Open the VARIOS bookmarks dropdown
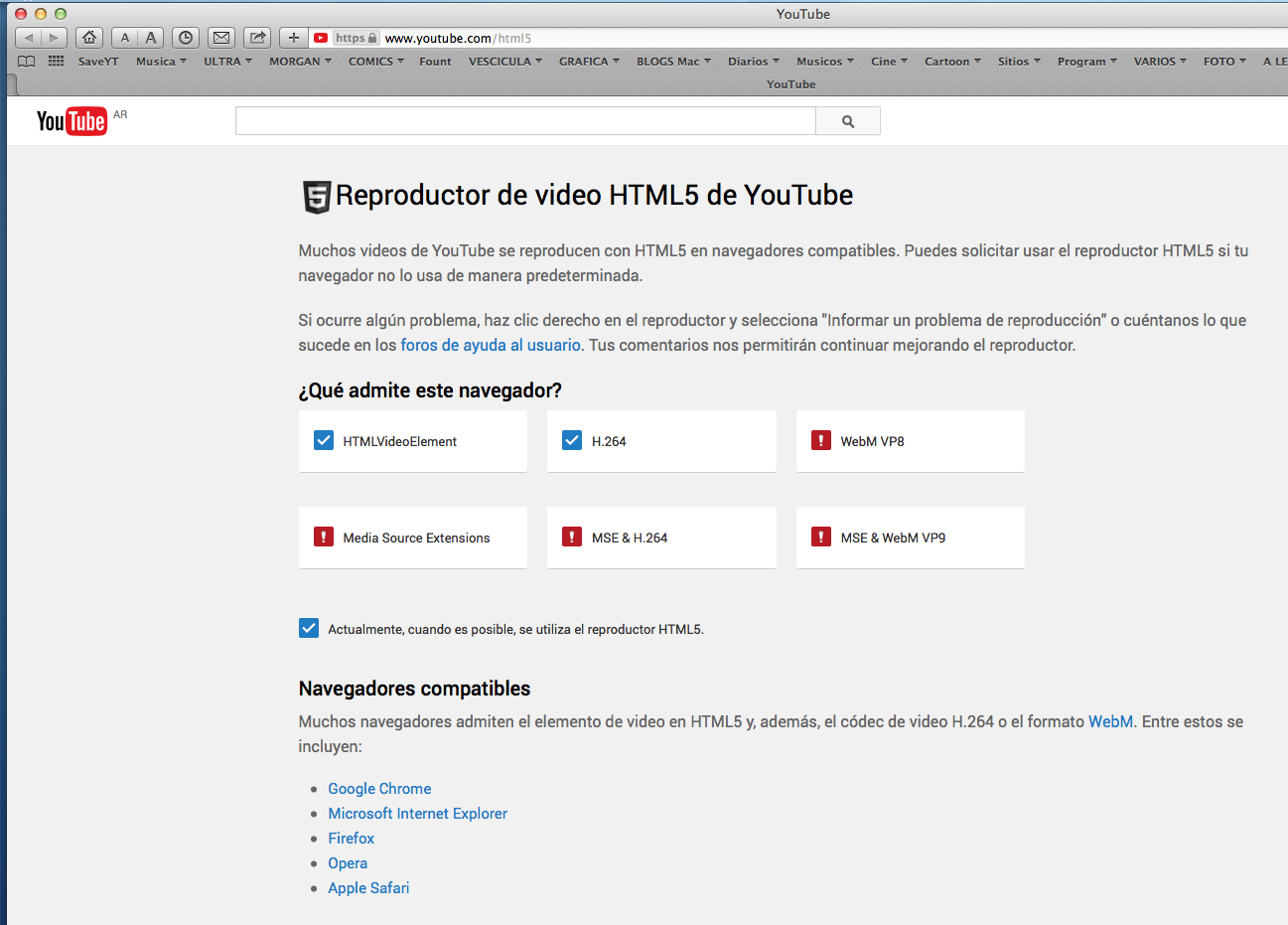The width and height of the screenshot is (1288, 925). point(1160,62)
